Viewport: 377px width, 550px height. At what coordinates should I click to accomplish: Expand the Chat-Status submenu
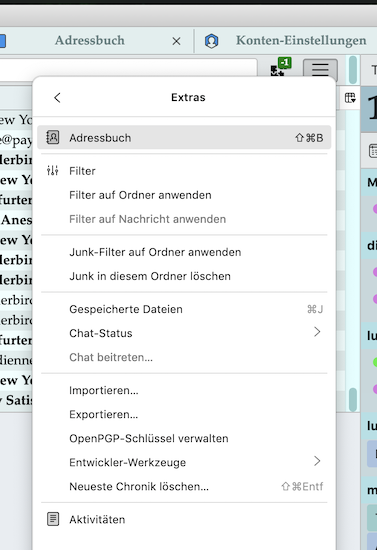184,333
